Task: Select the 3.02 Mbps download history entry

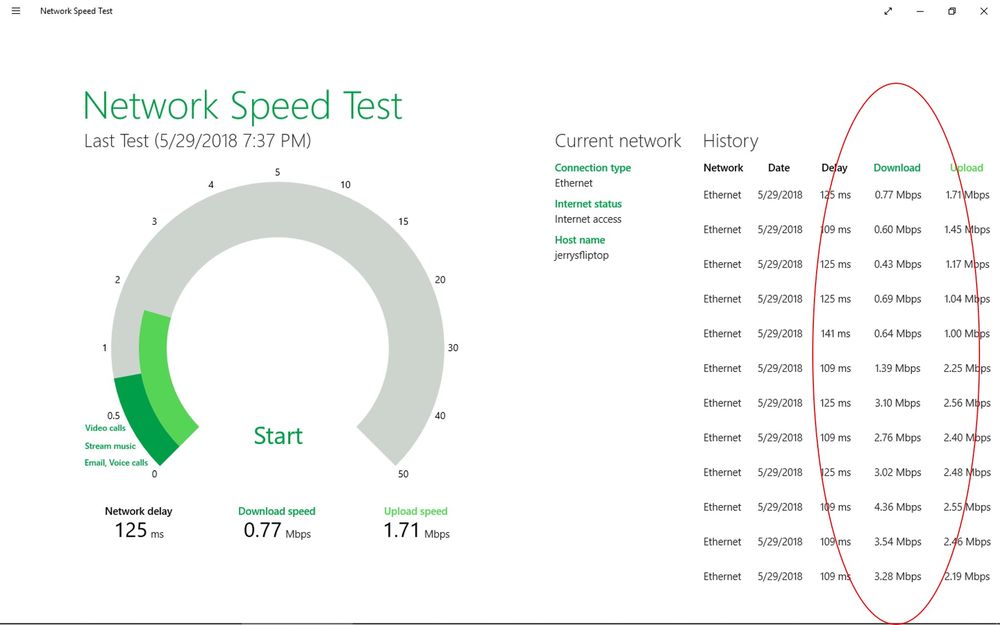Action: (x=897, y=473)
